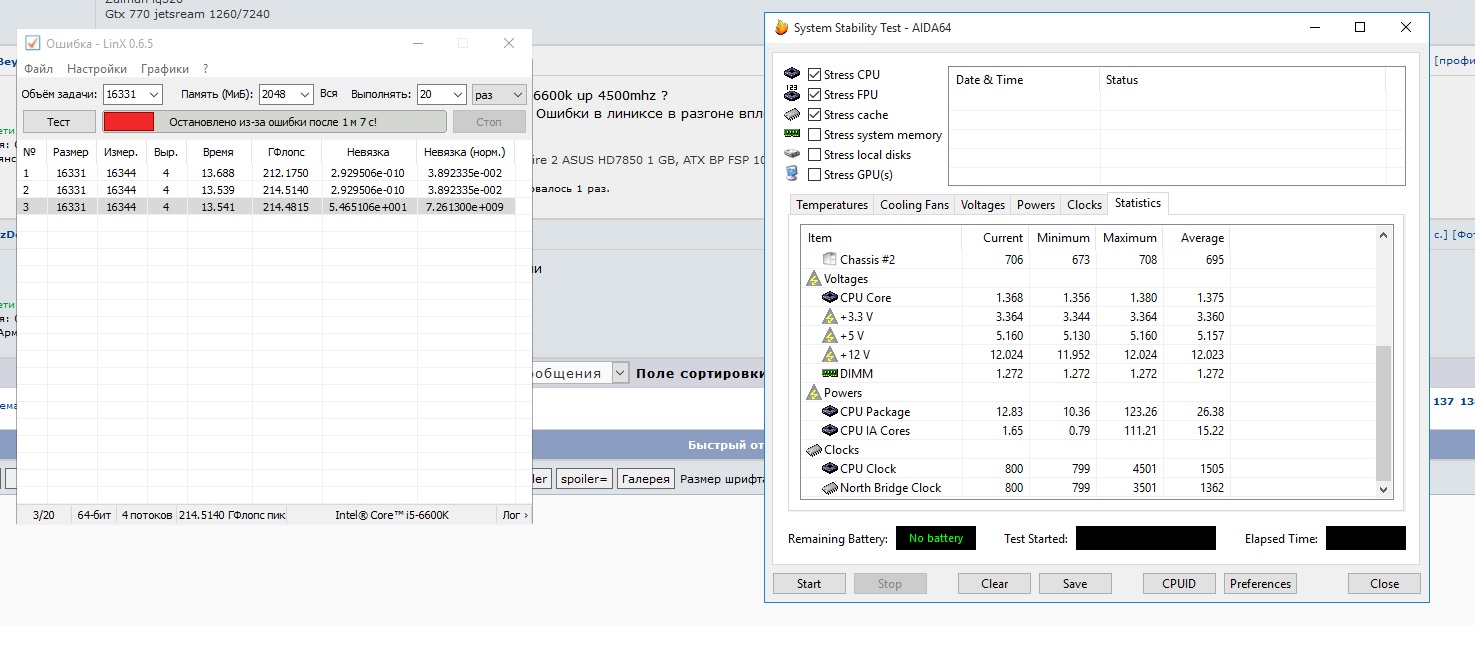This screenshot has width=1475, height=648.
Task: Sort by the ГФлопс column header
Action: (287, 152)
